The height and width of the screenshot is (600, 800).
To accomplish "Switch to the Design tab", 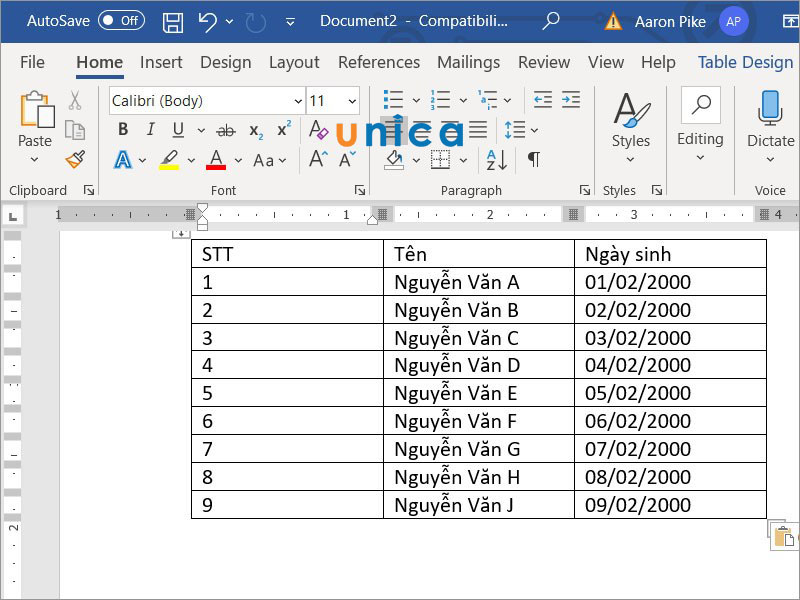I will (x=226, y=62).
